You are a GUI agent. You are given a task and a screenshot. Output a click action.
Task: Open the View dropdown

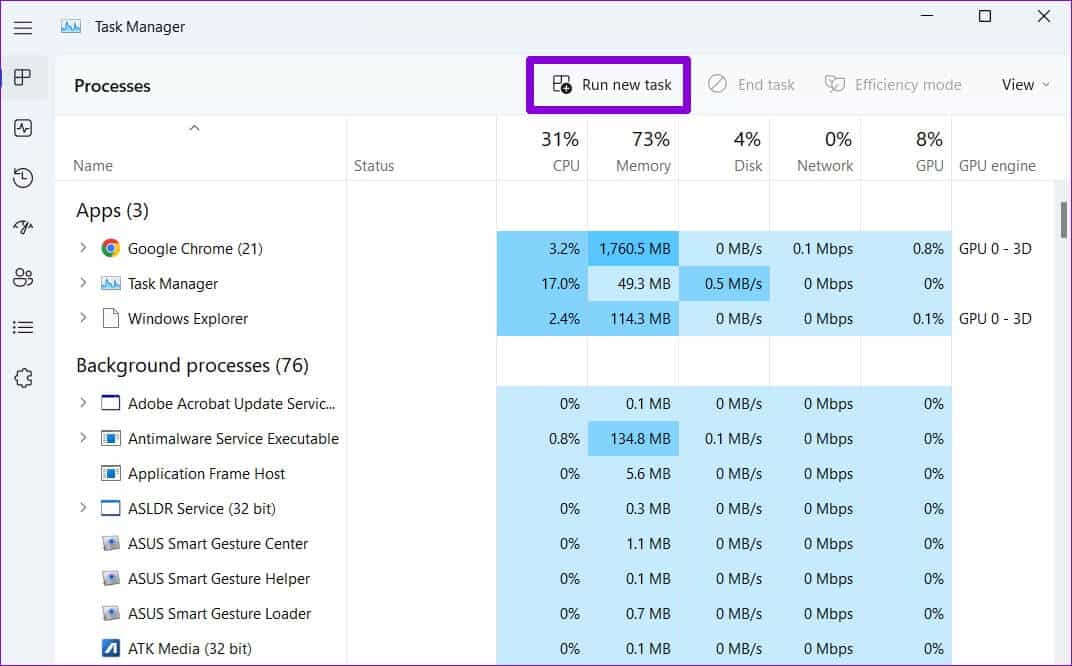pos(1025,85)
